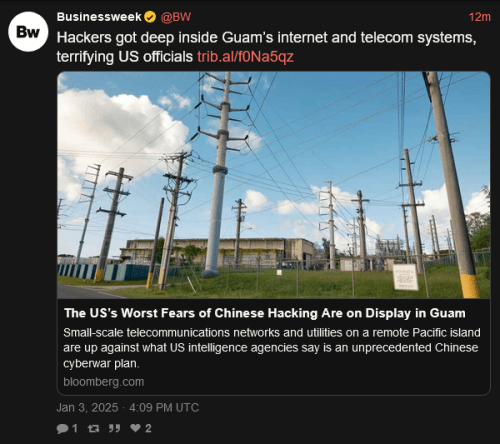Like the tweet with the heart icon
Image resolution: width=500 pixels, height=444 pixels.
tap(135, 428)
